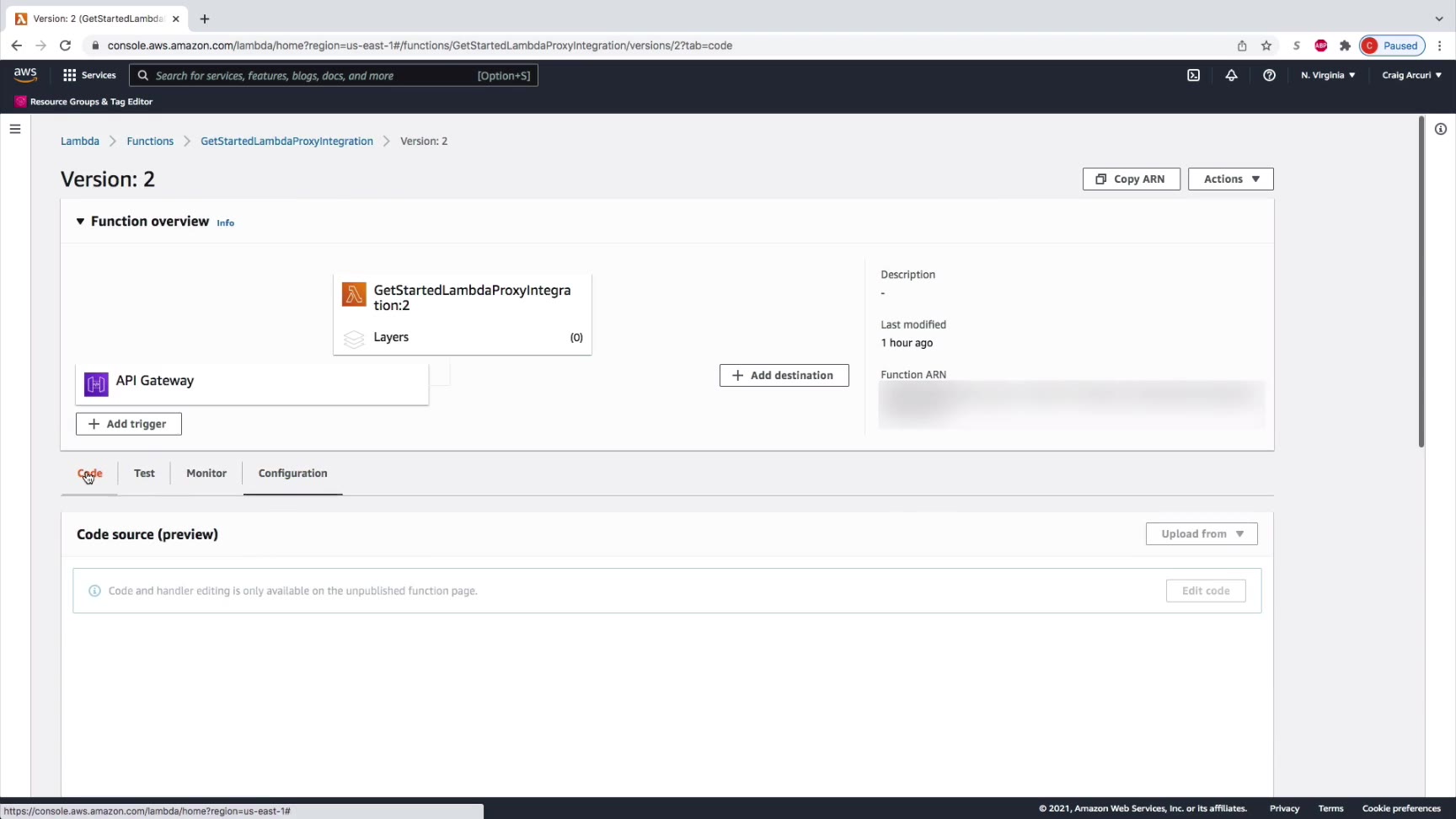Select the API Gateway trigger card
Image resolution: width=1456 pixels, height=819 pixels.
[x=252, y=384]
